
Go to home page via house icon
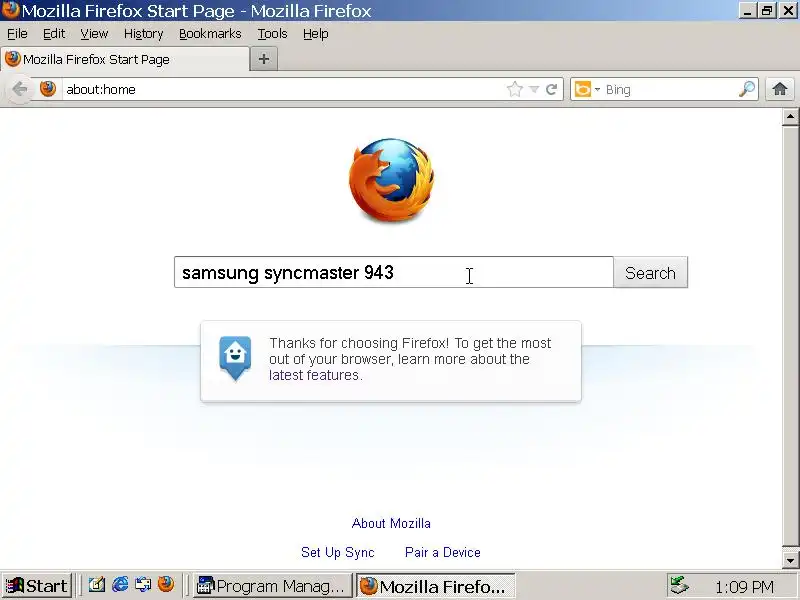(780, 89)
